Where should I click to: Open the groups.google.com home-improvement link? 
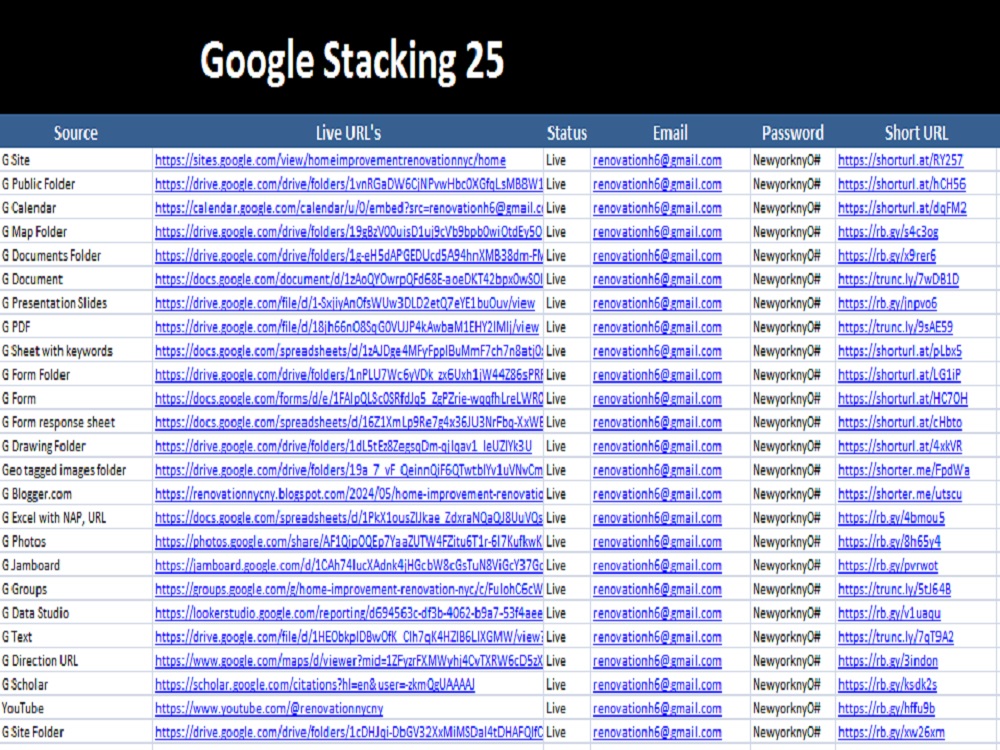point(349,589)
